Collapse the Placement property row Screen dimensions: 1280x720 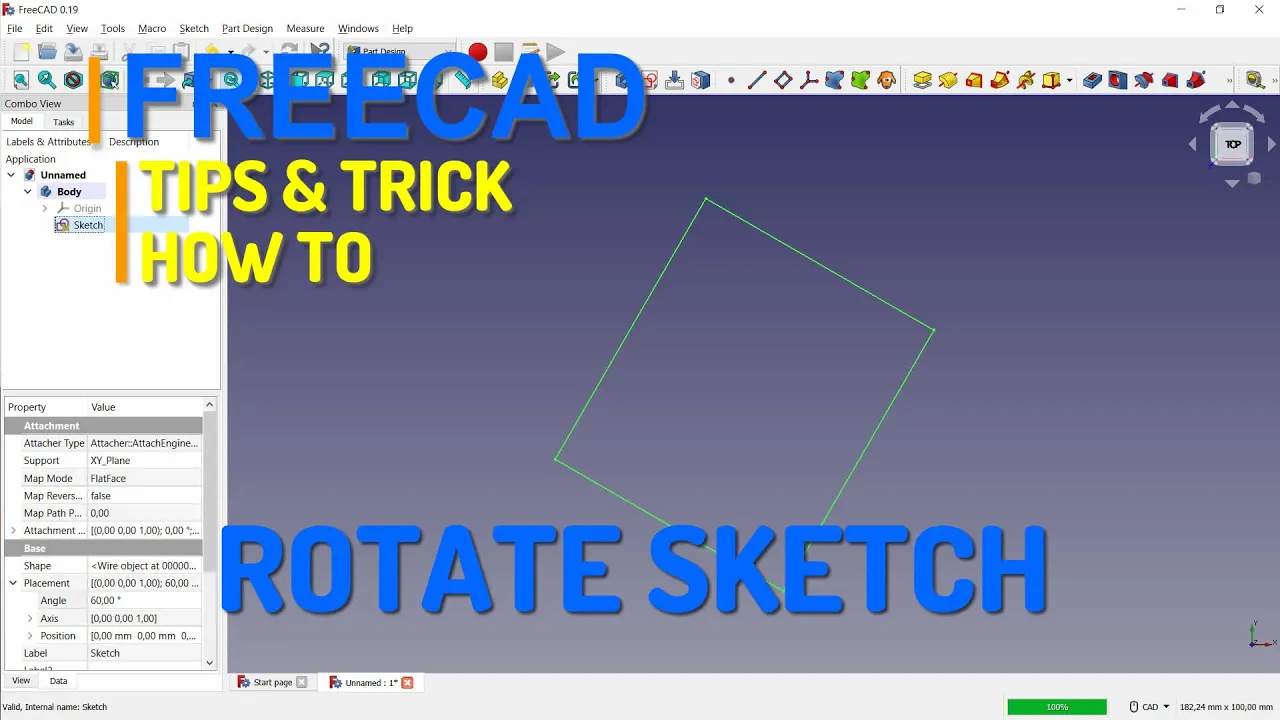13,583
